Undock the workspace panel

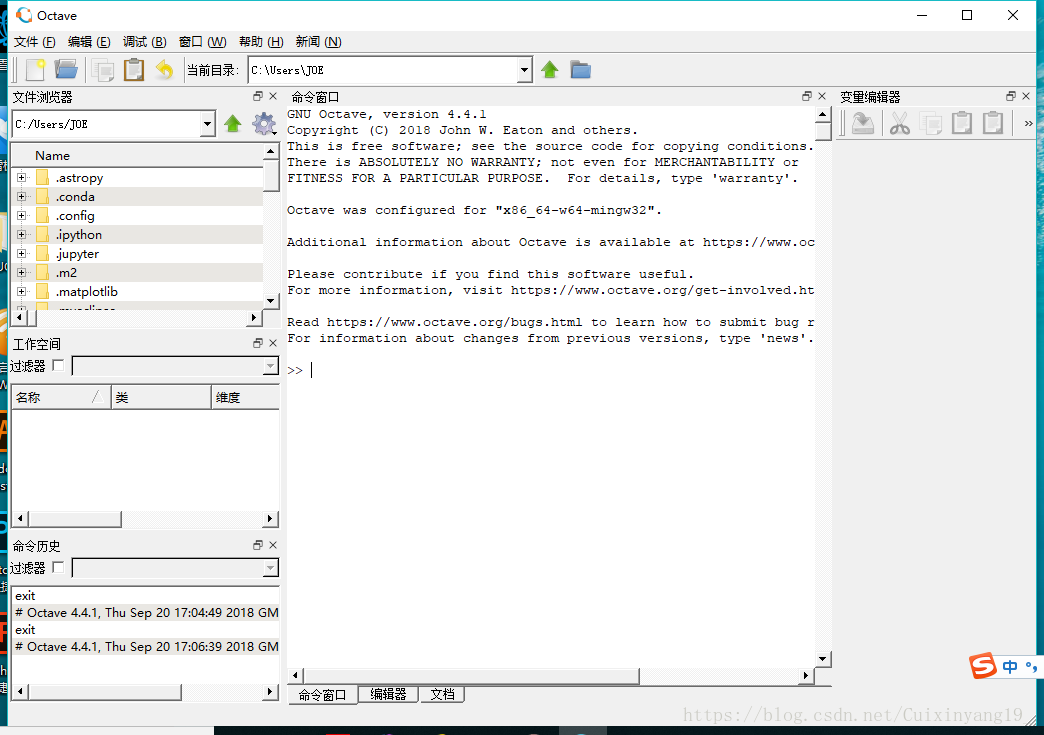pyautogui.click(x=258, y=344)
